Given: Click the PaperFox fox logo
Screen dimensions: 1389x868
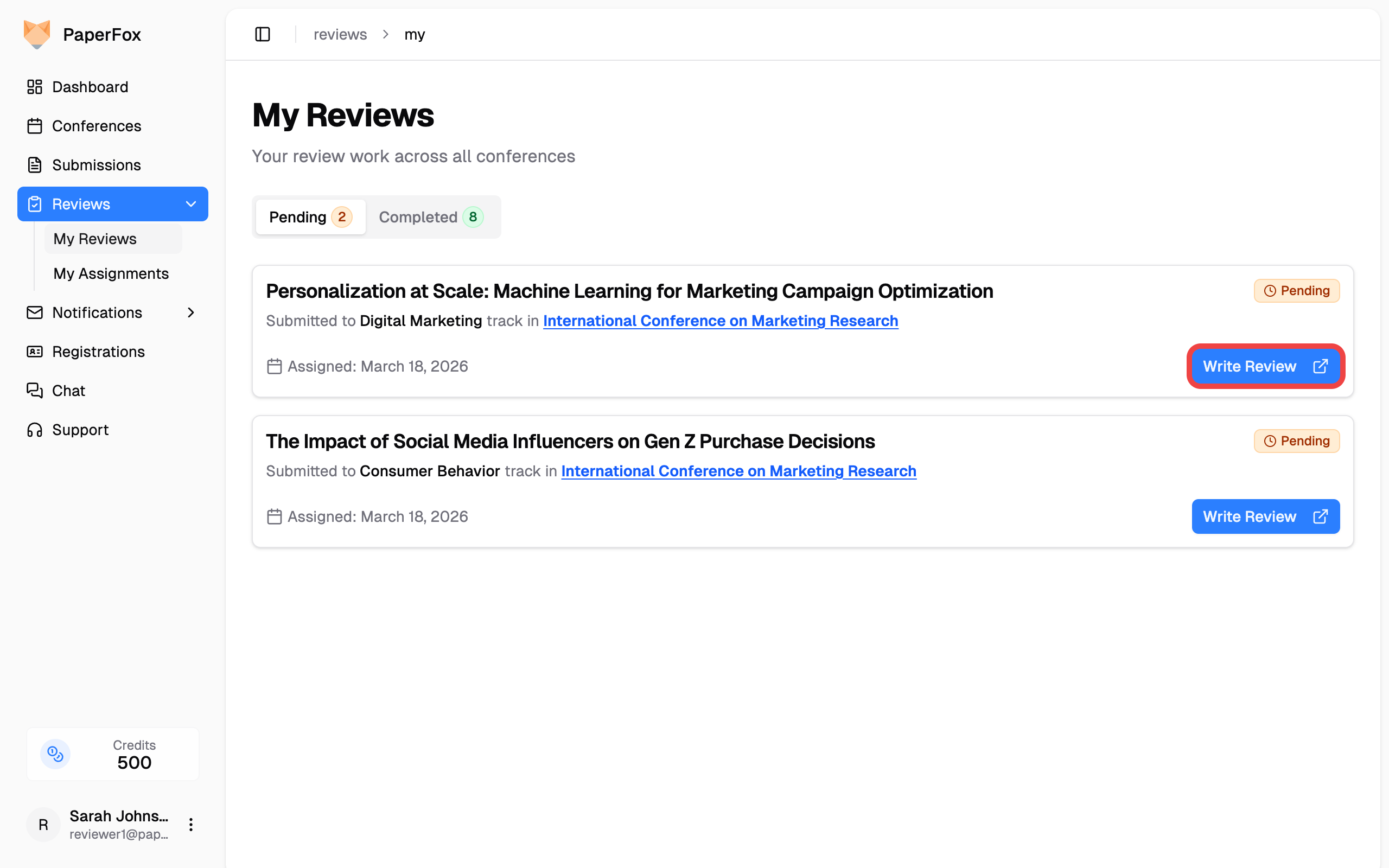Looking at the screenshot, I should coord(37,34).
